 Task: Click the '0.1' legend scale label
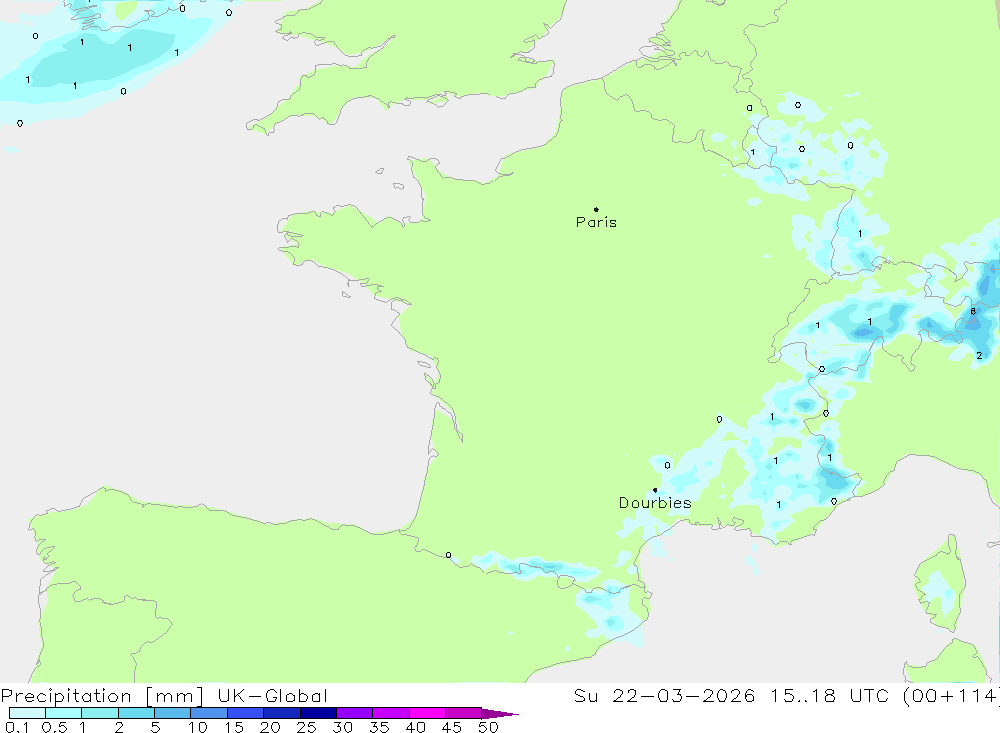(x=17, y=727)
